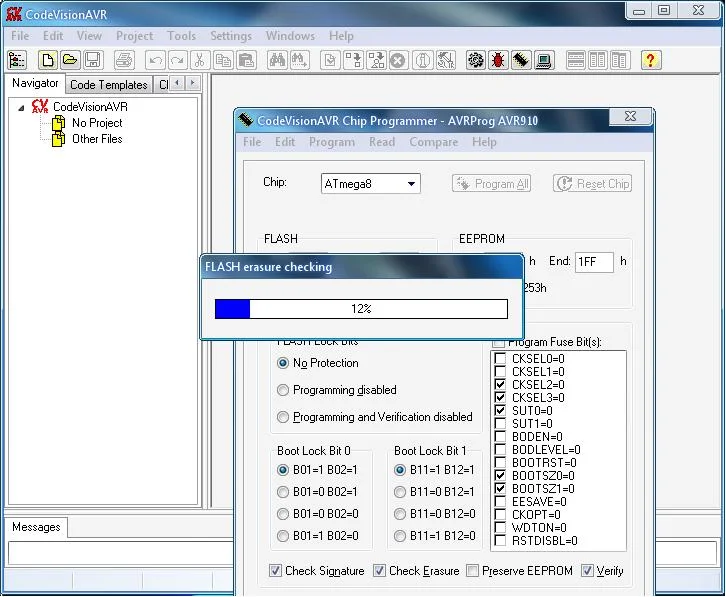
Task: Open the Chip selection dropdown
Action: (411, 184)
